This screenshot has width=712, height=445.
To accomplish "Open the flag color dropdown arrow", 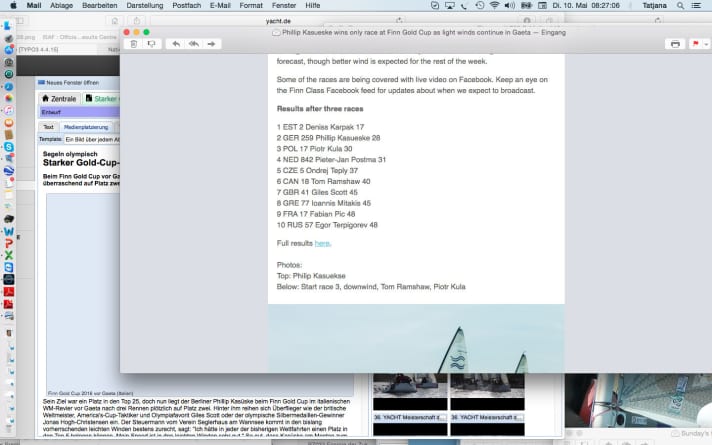I will pyautogui.click(x=706, y=44).
